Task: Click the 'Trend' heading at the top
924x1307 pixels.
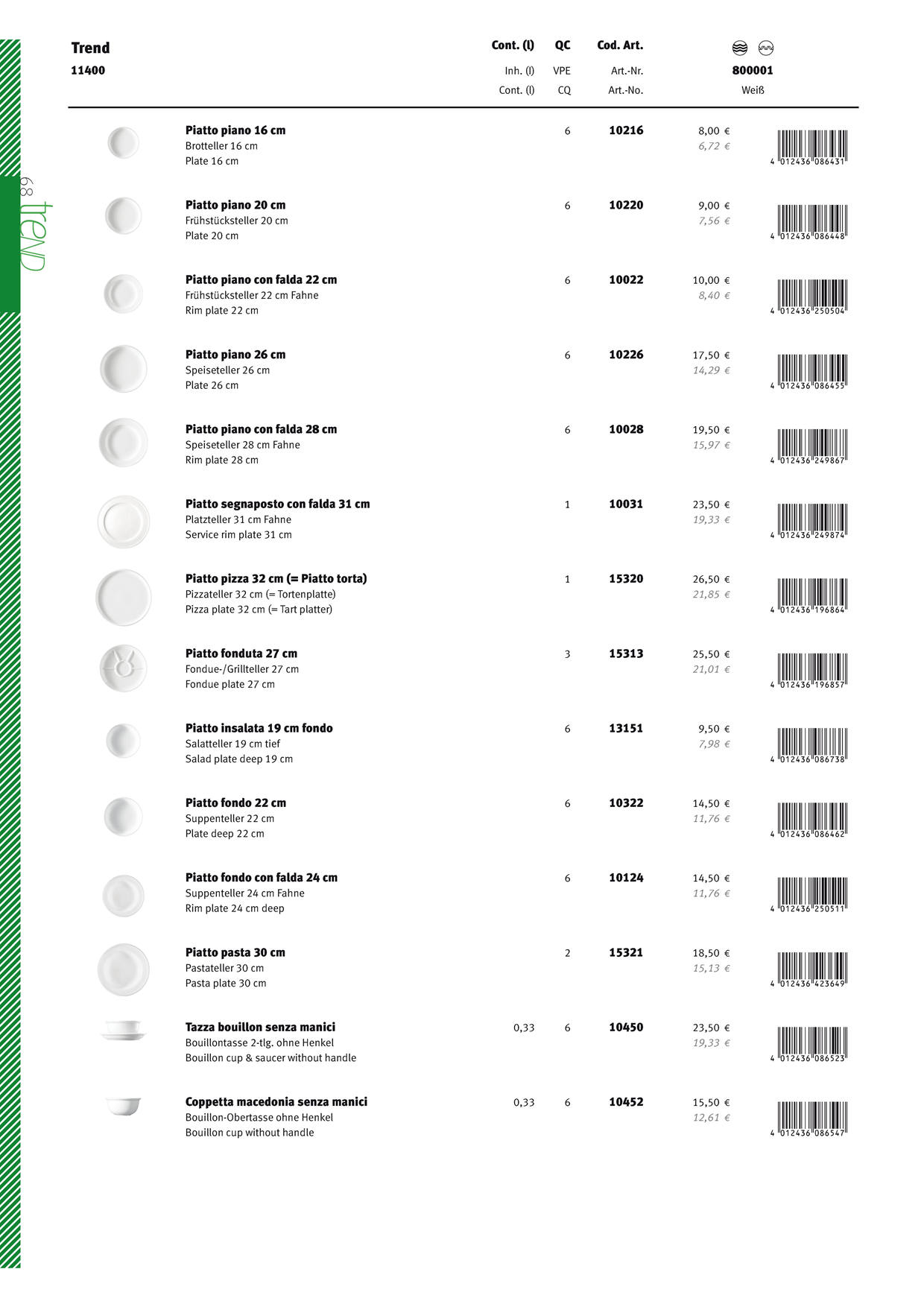Action: point(91,48)
